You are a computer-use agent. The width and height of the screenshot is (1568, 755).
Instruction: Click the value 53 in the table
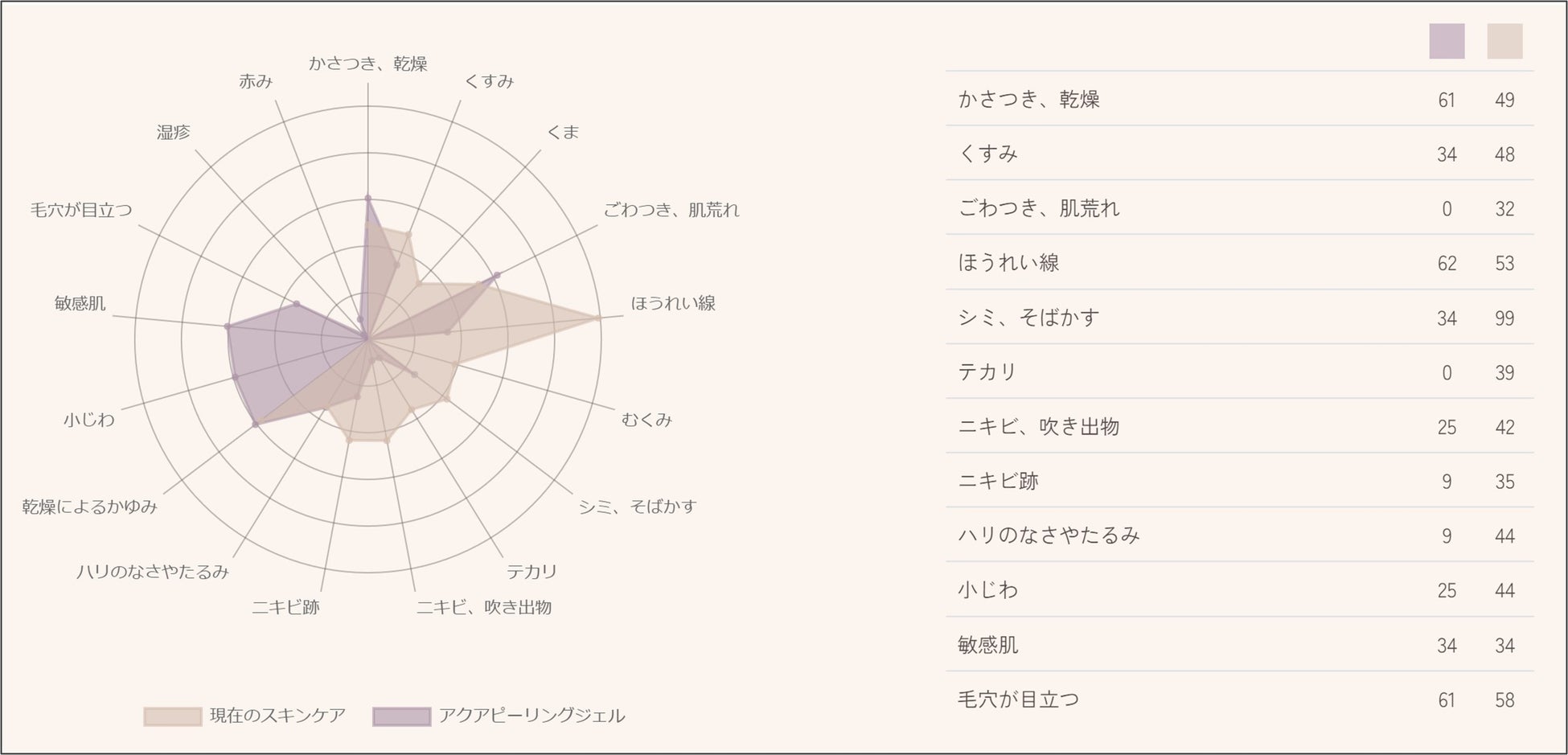point(1504,264)
